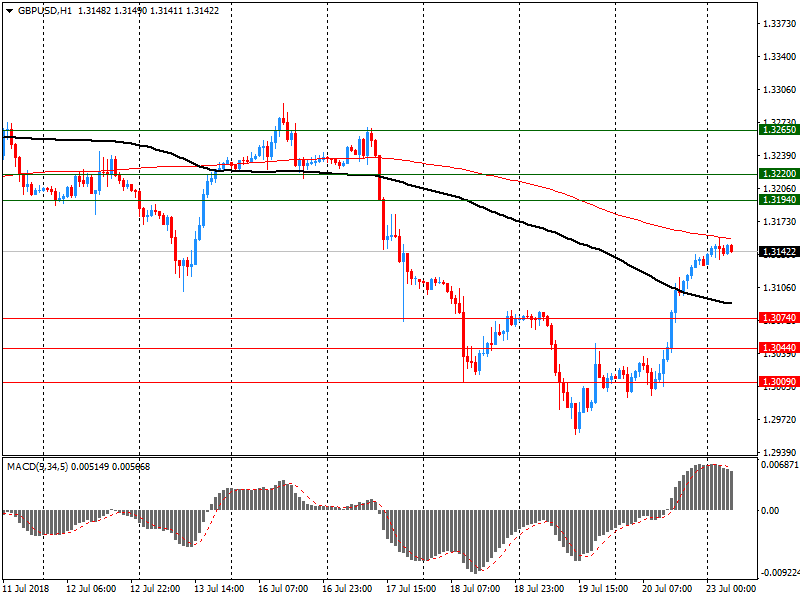The height and width of the screenshot is (600, 800).
Task: Select the 1.30090 red support level label
Action: click(x=779, y=382)
